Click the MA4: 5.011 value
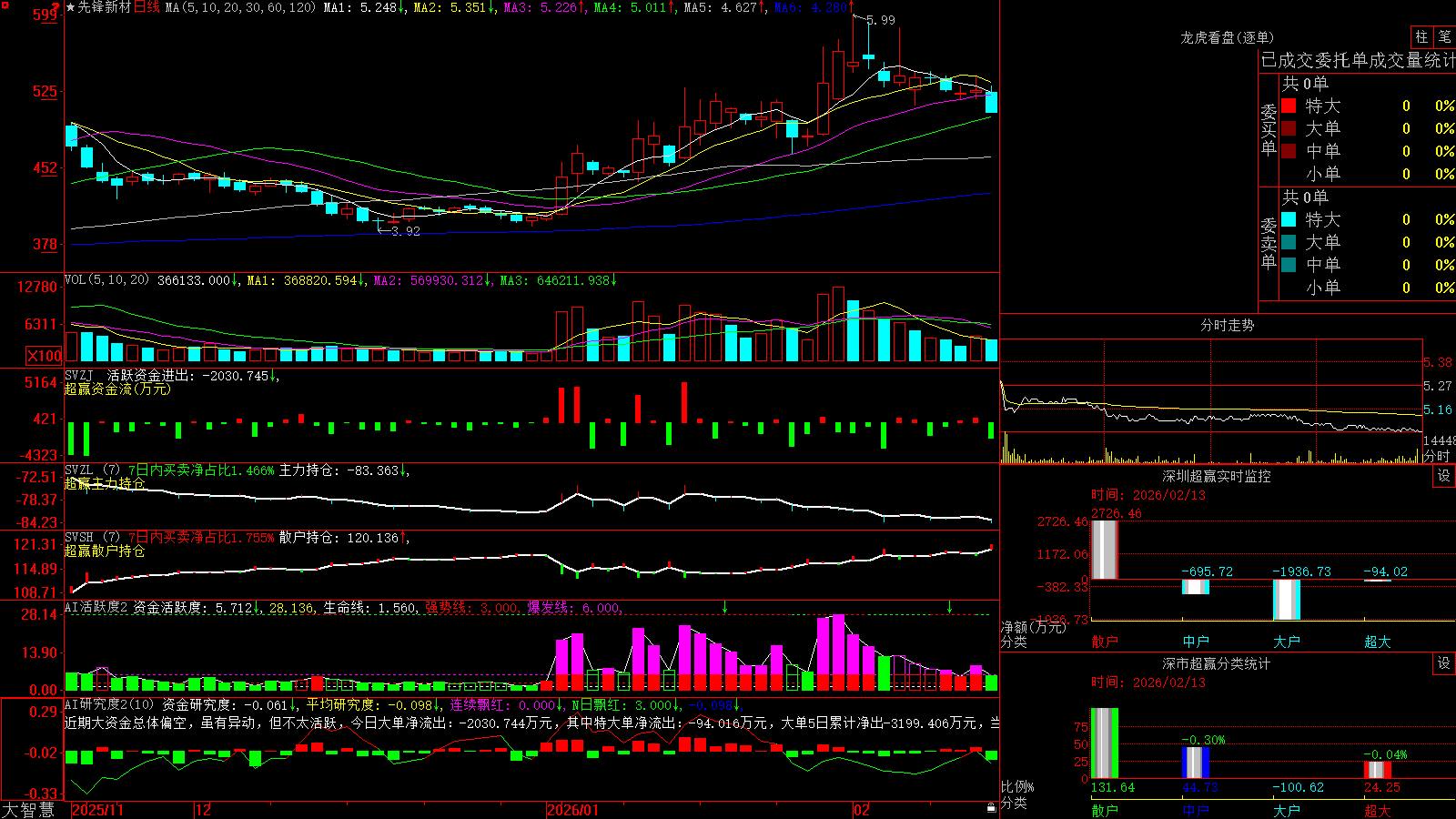The image size is (1456, 819). 634,7
